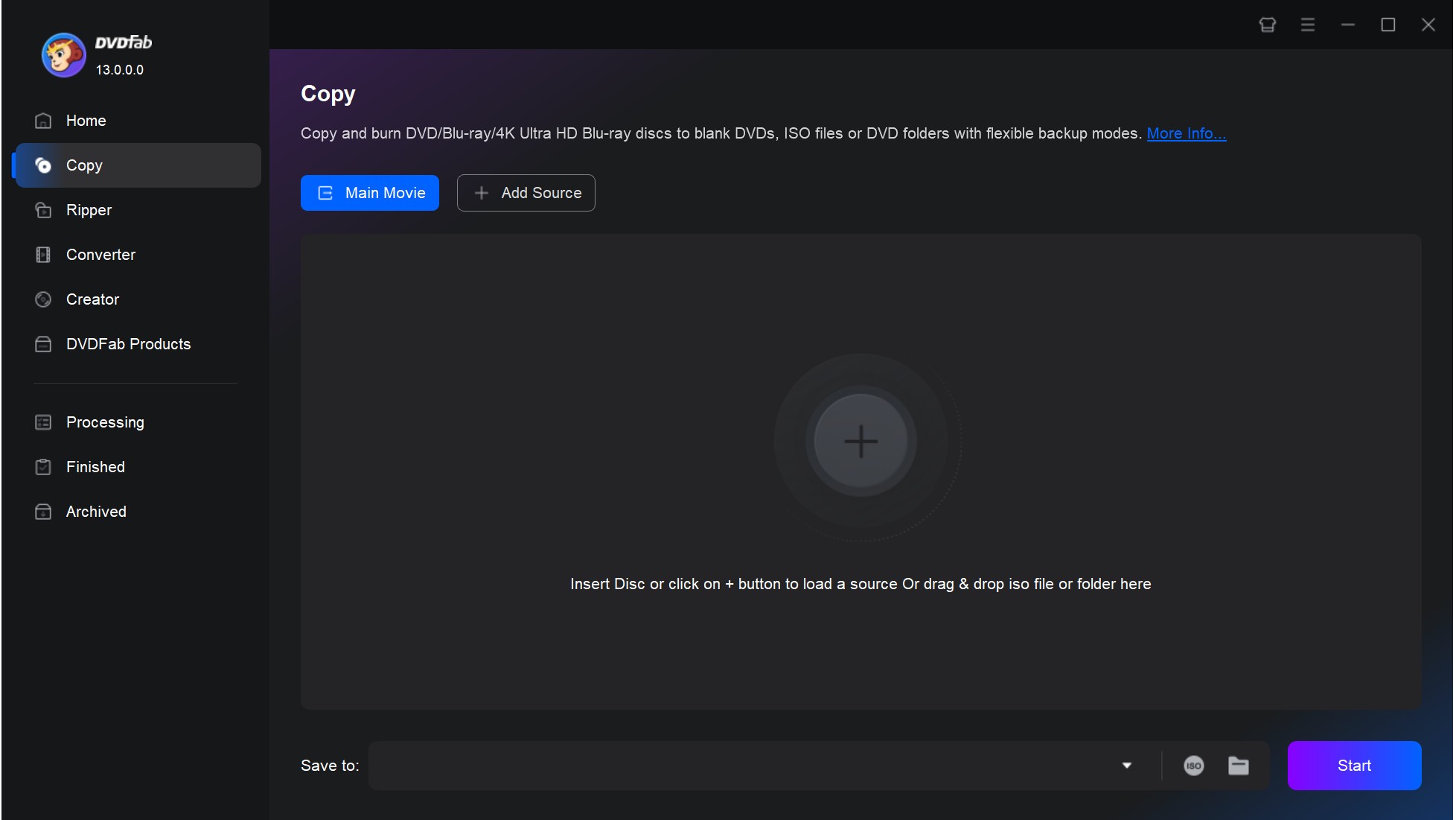The width and height of the screenshot is (1456, 820).
Task: Navigate to Converter module
Action: coord(101,254)
